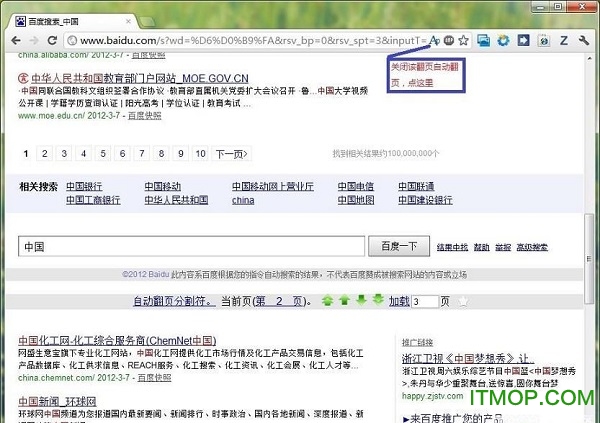The image size is (600, 423).
Task: Click the single green up arrow
Action: click(343, 300)
